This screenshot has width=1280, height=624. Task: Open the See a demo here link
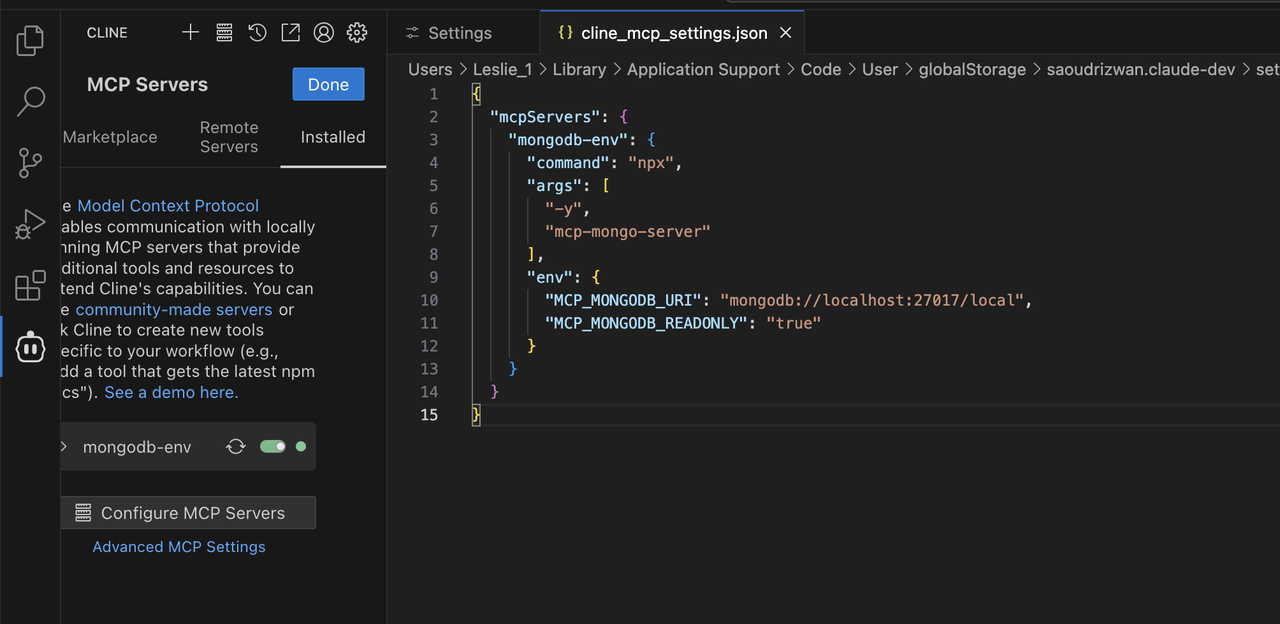point(171,392)
